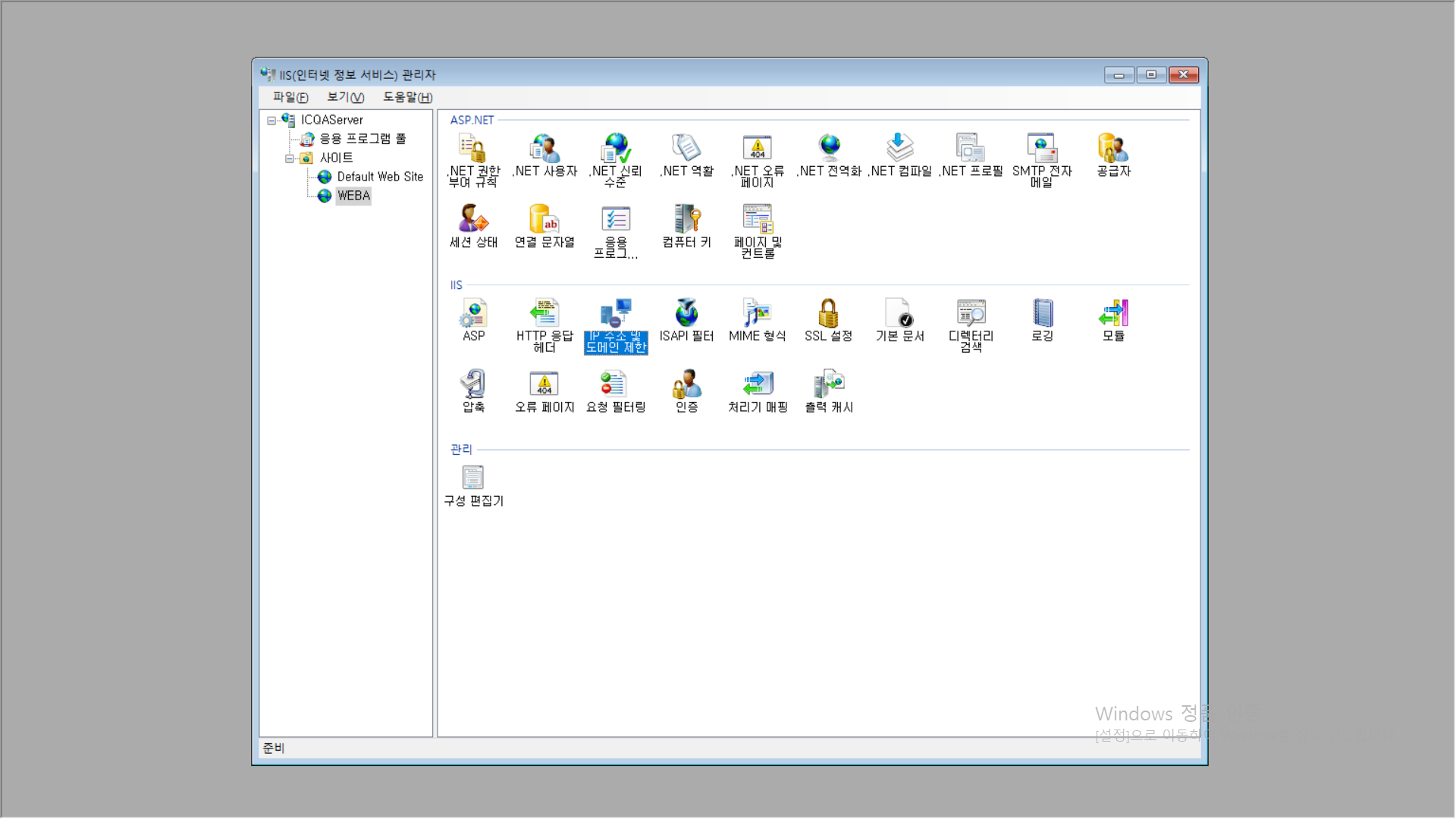Open the 파일(F) menu
This screenshot has height=819, width=1456.
290,97
